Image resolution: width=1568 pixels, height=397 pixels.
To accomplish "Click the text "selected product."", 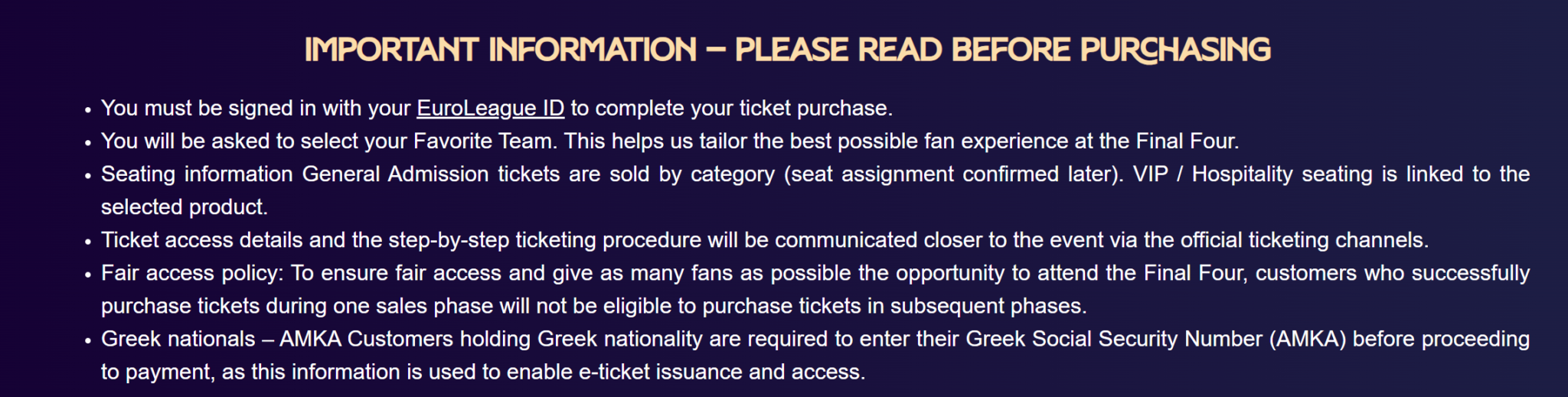I will 185,207.
